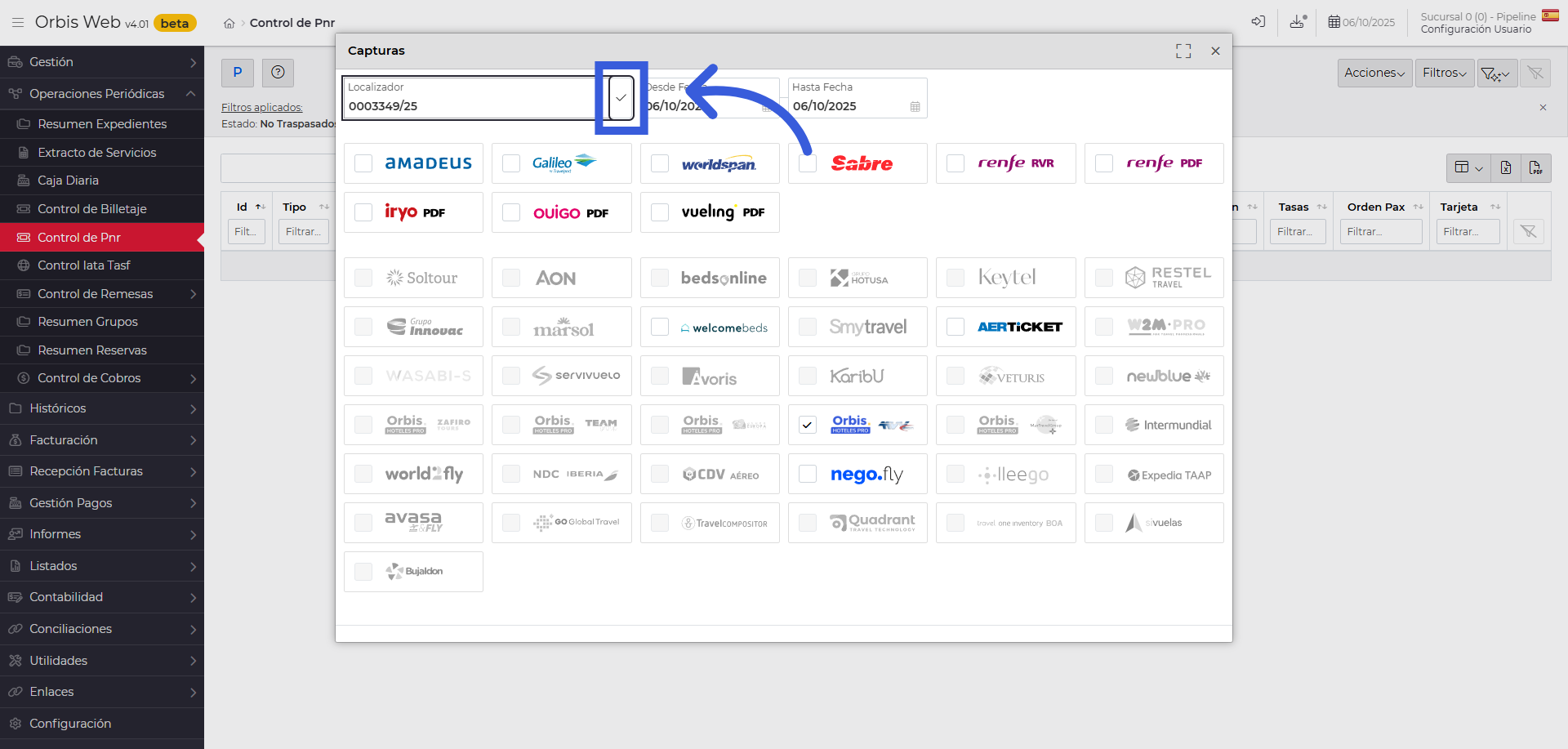Open the column layout dropdown

coord(1468,168)
